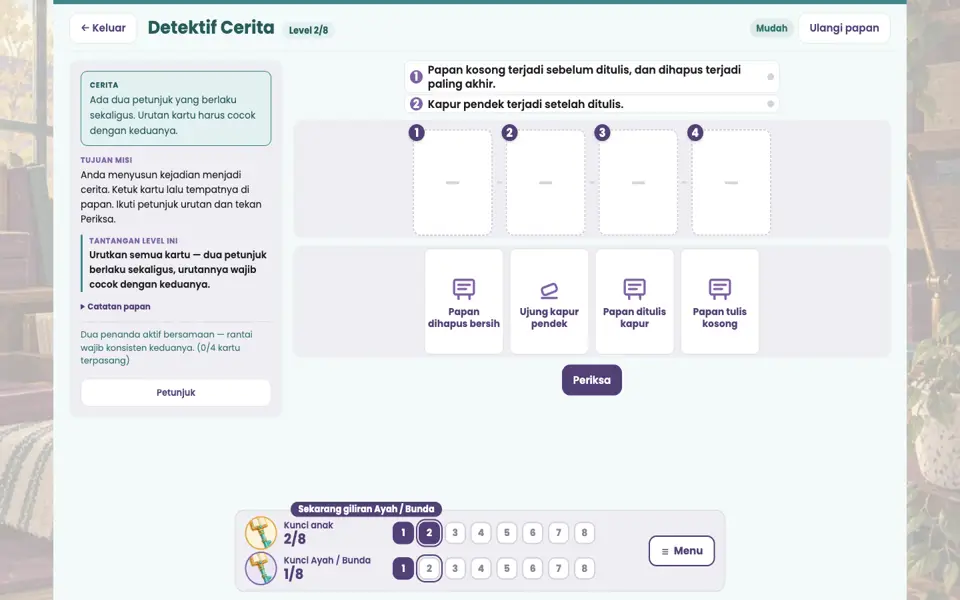This screenshot has width=960, height=600.
Task: Click the Mudah difficulty badge
Action: click(x=771, y=28)
